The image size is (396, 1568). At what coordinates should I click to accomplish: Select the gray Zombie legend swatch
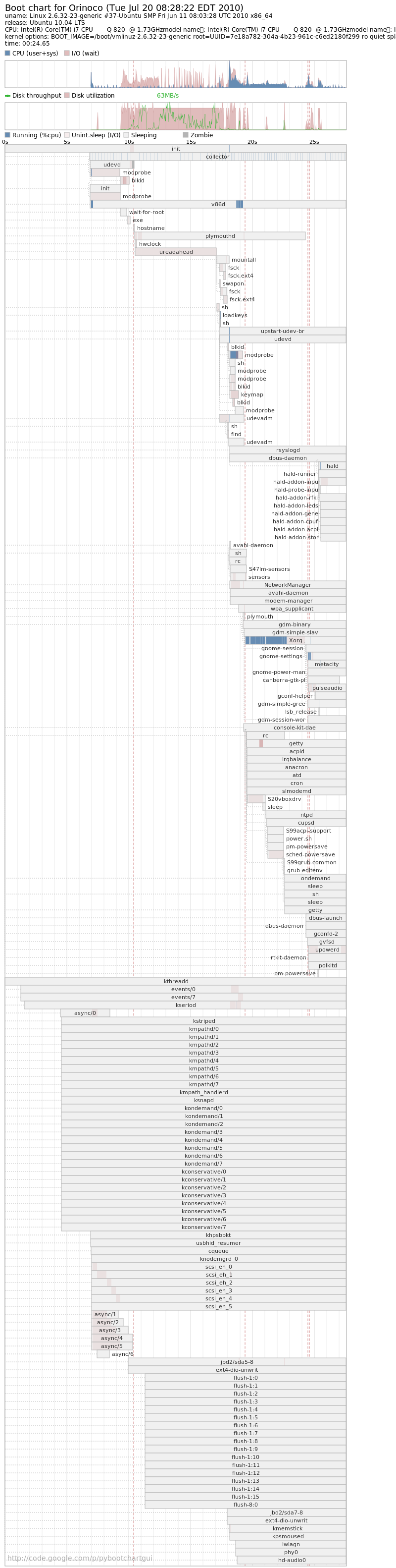tap(186, 135)
